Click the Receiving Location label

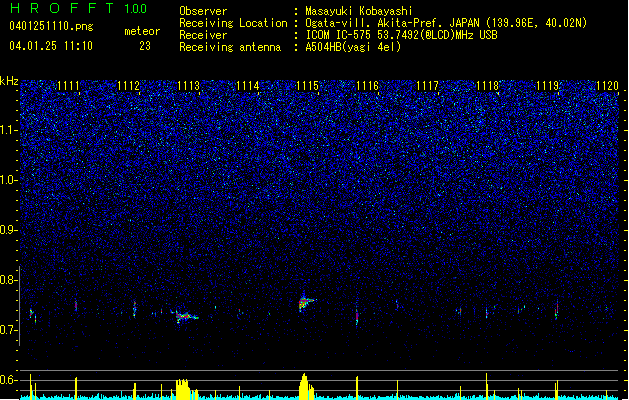click(x=233, y=23)
